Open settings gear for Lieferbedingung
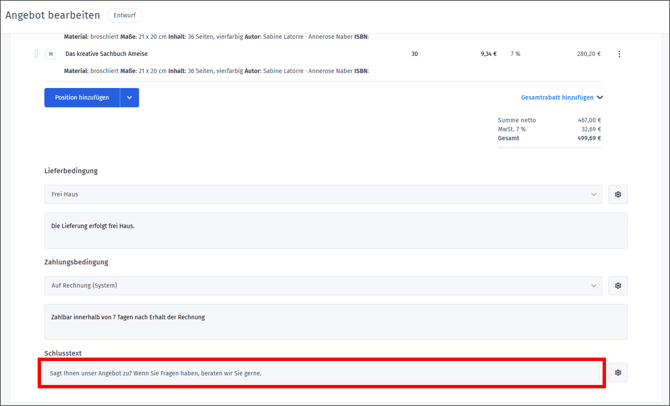Viewport: 670px width, 406px height. click(618, 194)
